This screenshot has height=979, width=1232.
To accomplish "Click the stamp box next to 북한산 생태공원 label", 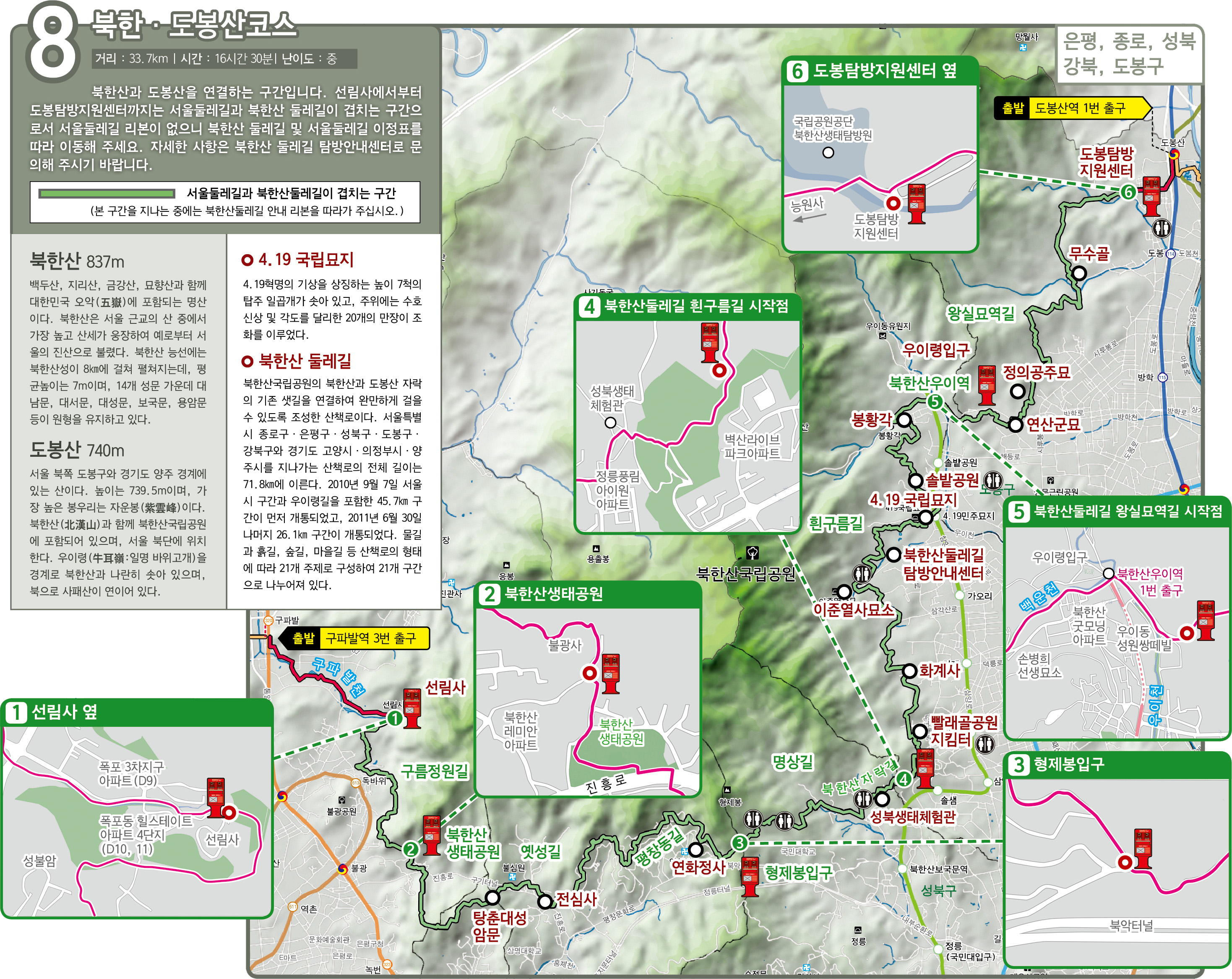I will pyautogui.click(x=431, y=836).
